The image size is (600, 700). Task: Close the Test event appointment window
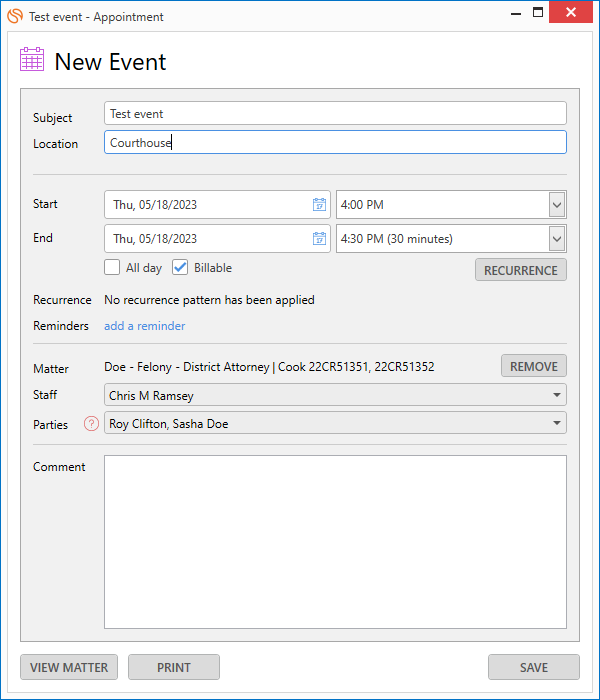coord(571,14)
